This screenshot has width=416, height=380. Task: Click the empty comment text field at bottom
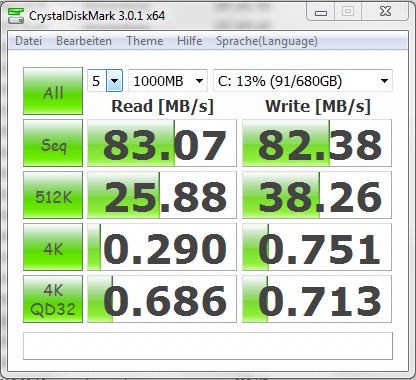(x=208, y=346)
